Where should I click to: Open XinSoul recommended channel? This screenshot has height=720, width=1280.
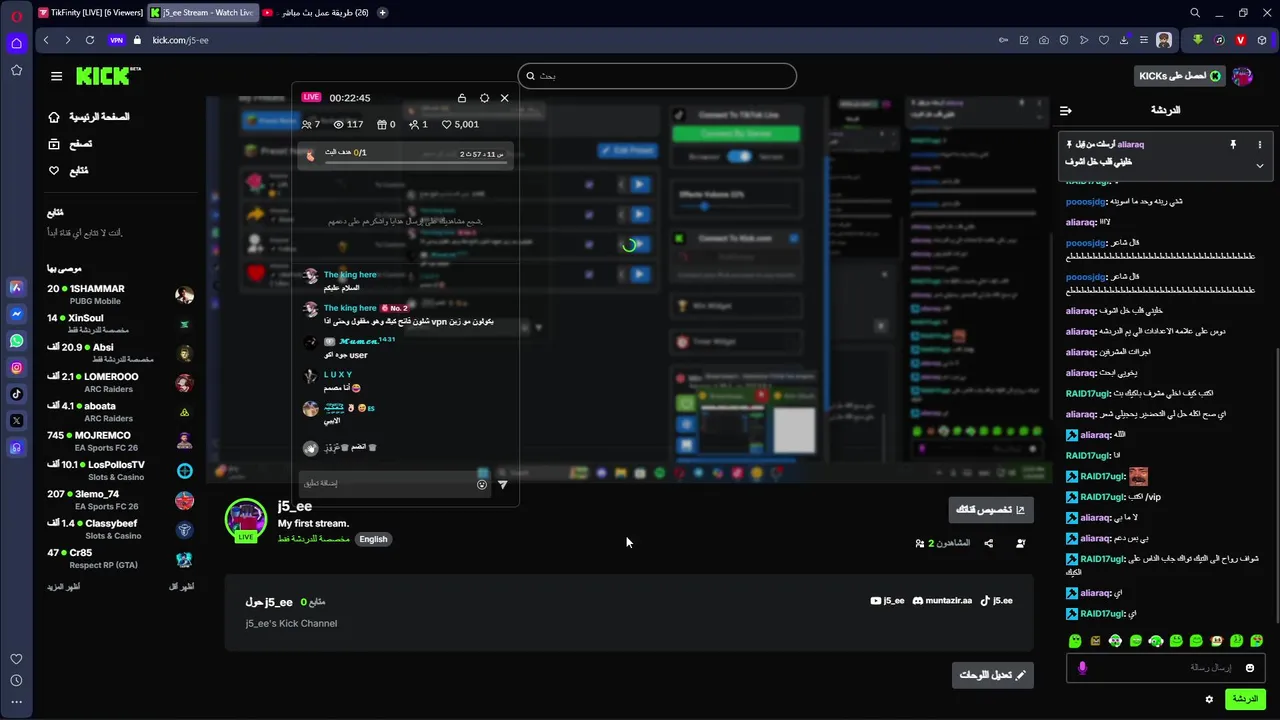tap(120, 324)
